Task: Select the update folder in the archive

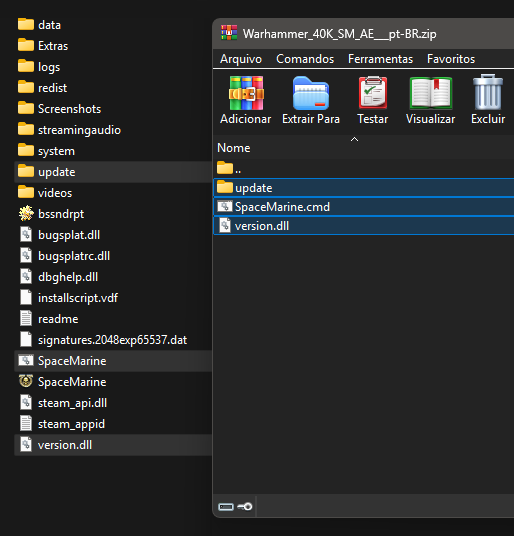Action: (x=364, y=188)
